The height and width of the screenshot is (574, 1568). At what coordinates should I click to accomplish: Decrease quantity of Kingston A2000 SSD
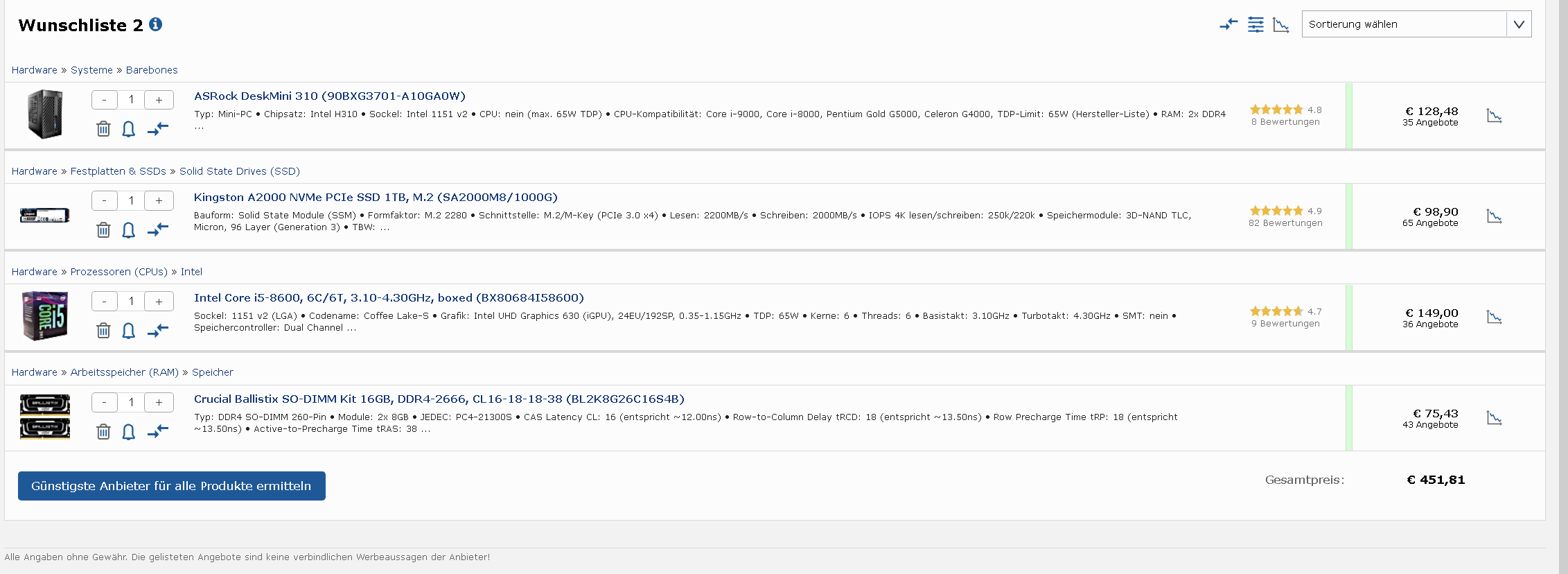pyautogui.click(x=105, y=200)
